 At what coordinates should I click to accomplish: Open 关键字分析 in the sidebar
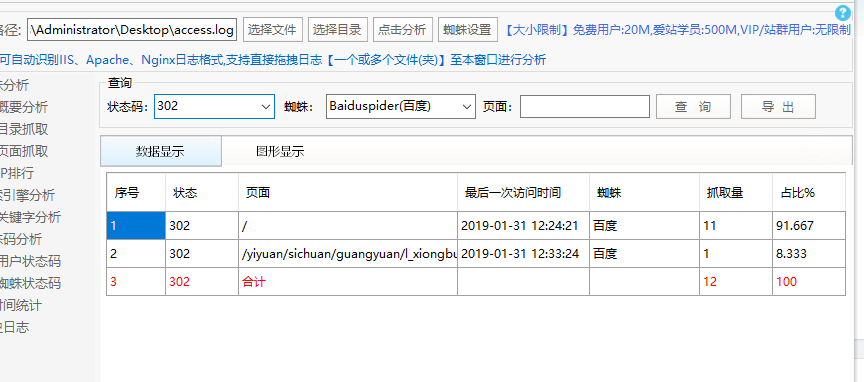(x=30, y=217)
